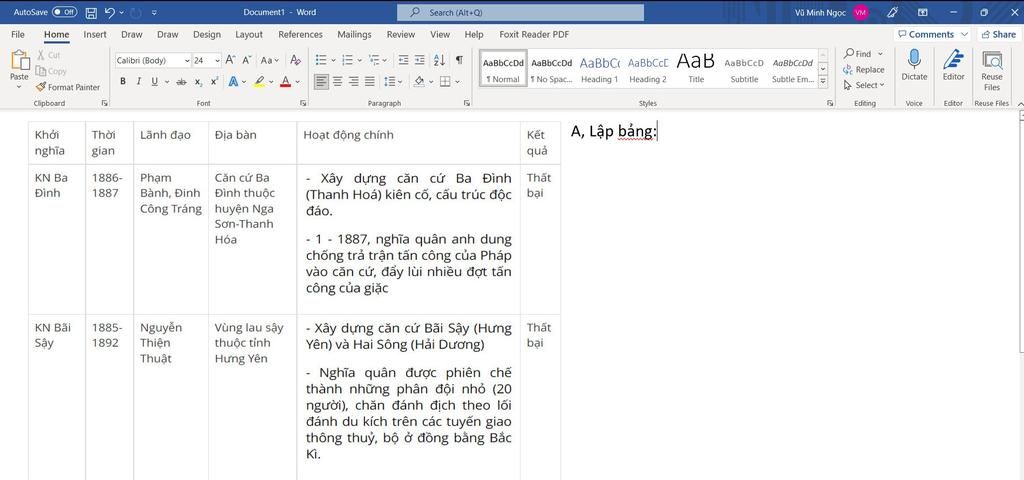Viewport: 1024px width, 480px height.
Task: Apply yellow text highlight color
Action: click(260, 82)
